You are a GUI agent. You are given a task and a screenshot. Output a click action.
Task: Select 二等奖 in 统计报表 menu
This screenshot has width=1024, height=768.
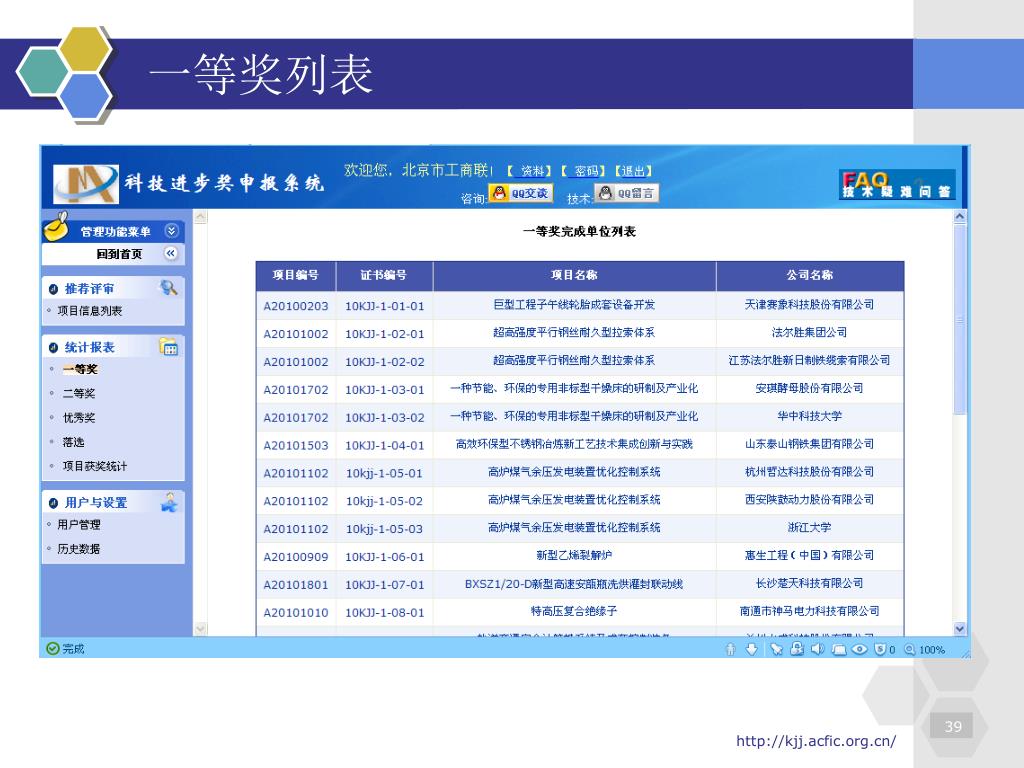click(79, 393)
